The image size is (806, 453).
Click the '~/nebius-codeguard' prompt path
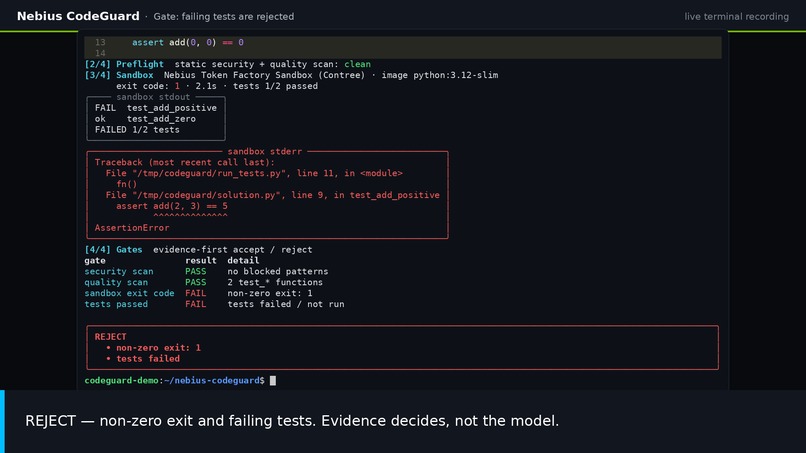[x=212, y=380]
